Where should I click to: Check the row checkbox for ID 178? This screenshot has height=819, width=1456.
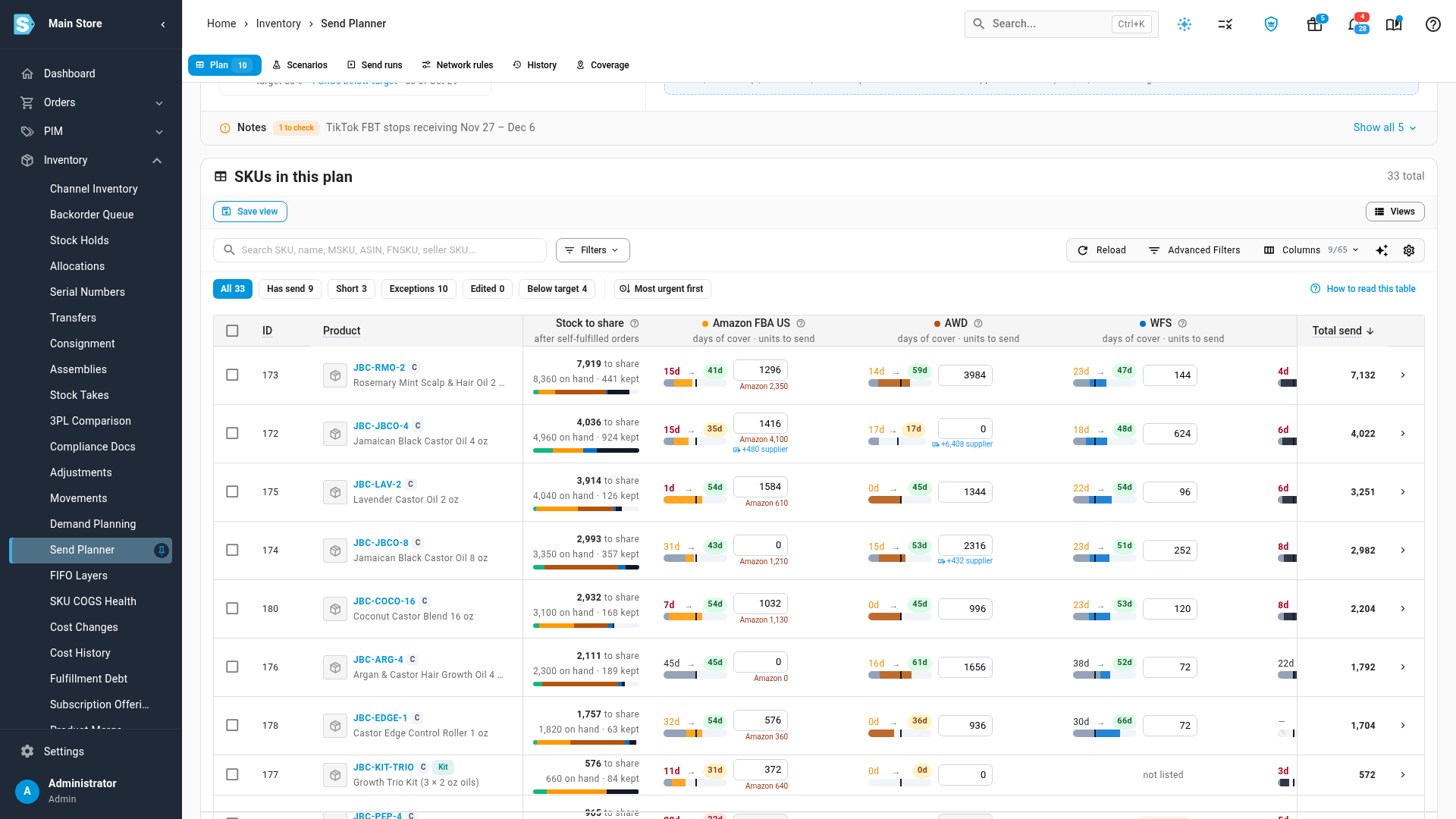point(232,726)
